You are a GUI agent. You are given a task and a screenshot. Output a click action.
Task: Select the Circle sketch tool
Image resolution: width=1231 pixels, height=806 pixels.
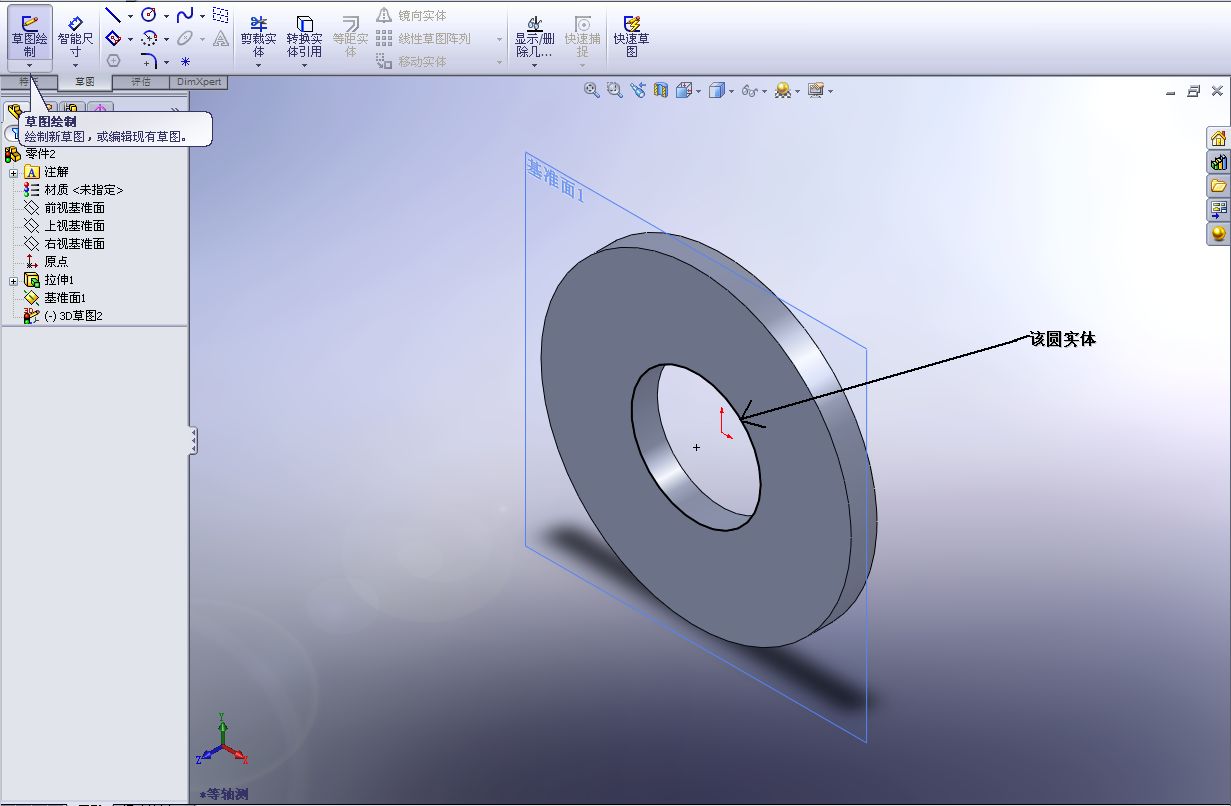(149, 15)
